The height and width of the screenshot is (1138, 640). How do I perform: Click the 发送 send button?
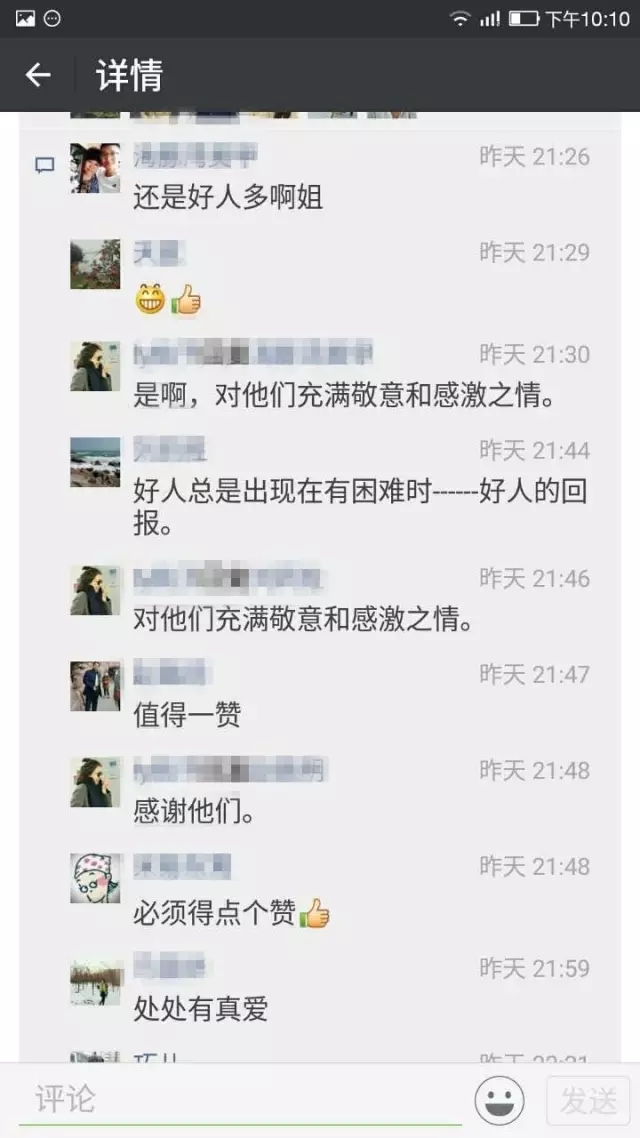[x=588, y=1101]
